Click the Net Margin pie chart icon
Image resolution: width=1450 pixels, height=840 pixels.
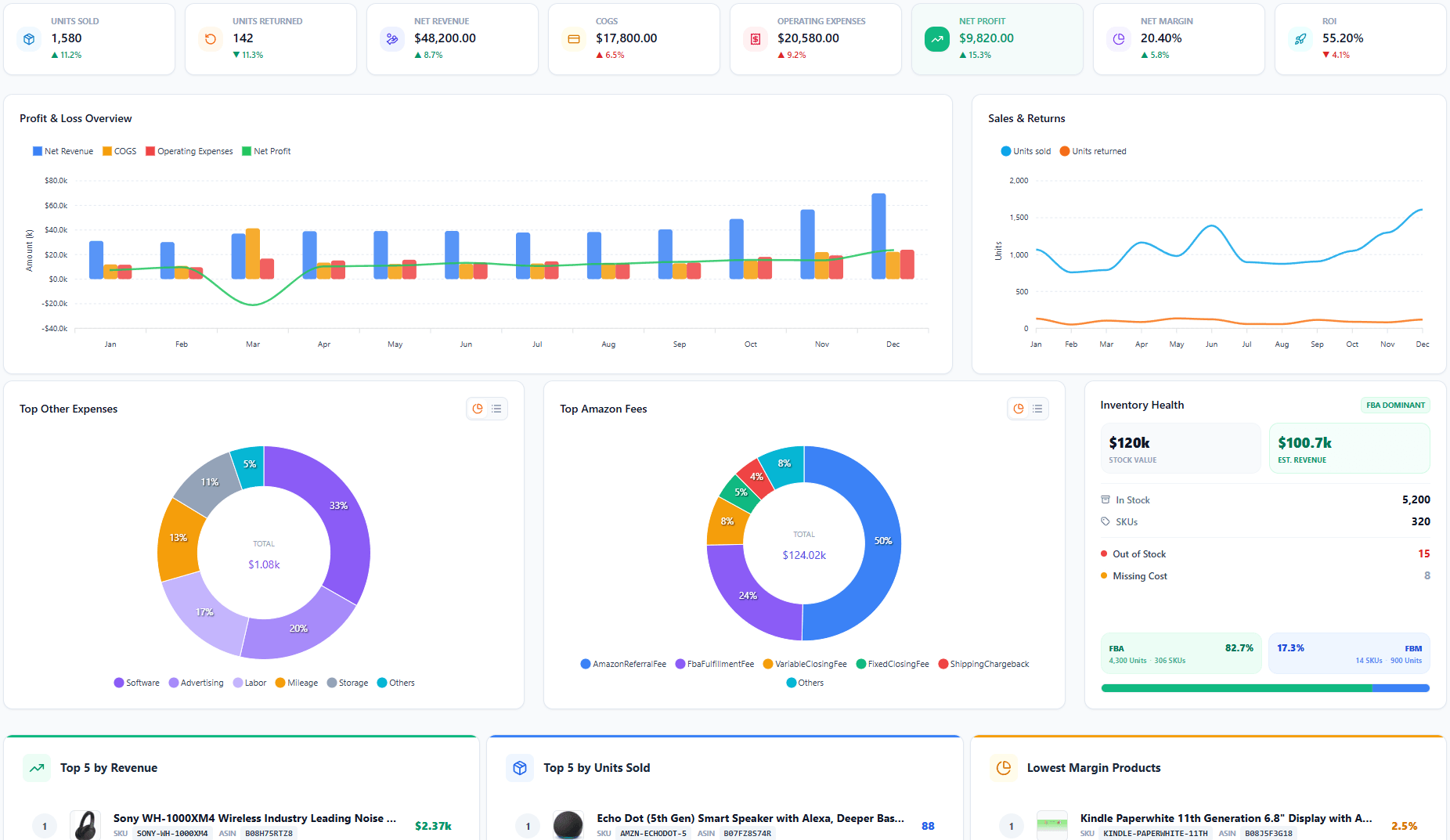(x=1118, y=38)
